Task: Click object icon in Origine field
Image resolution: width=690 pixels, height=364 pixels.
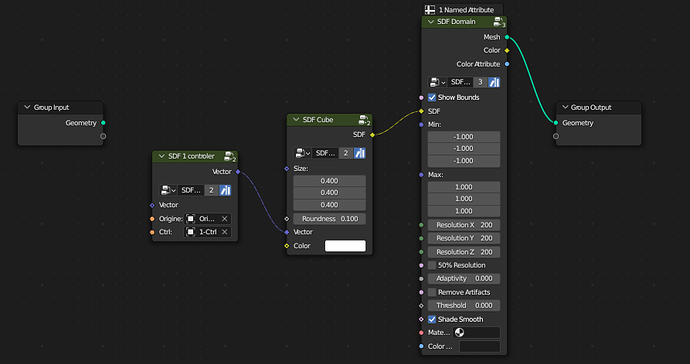Action: (x=191, y=219)
